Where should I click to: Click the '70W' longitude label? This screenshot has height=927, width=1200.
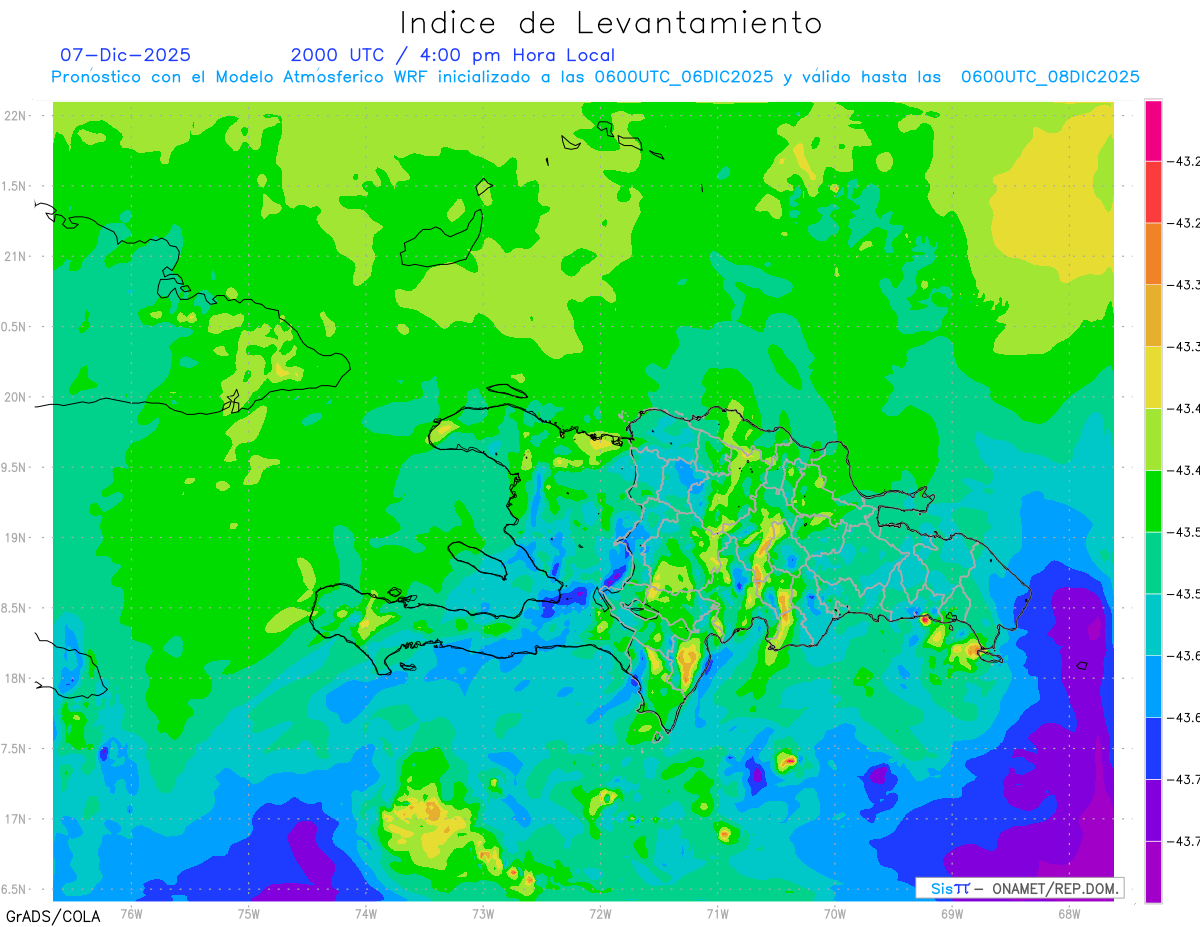coord(834,913)
